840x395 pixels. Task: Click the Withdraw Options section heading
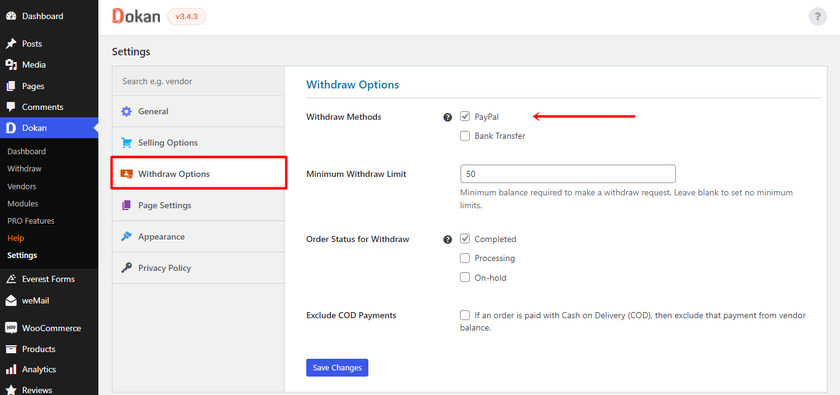(x=352, y=85)
